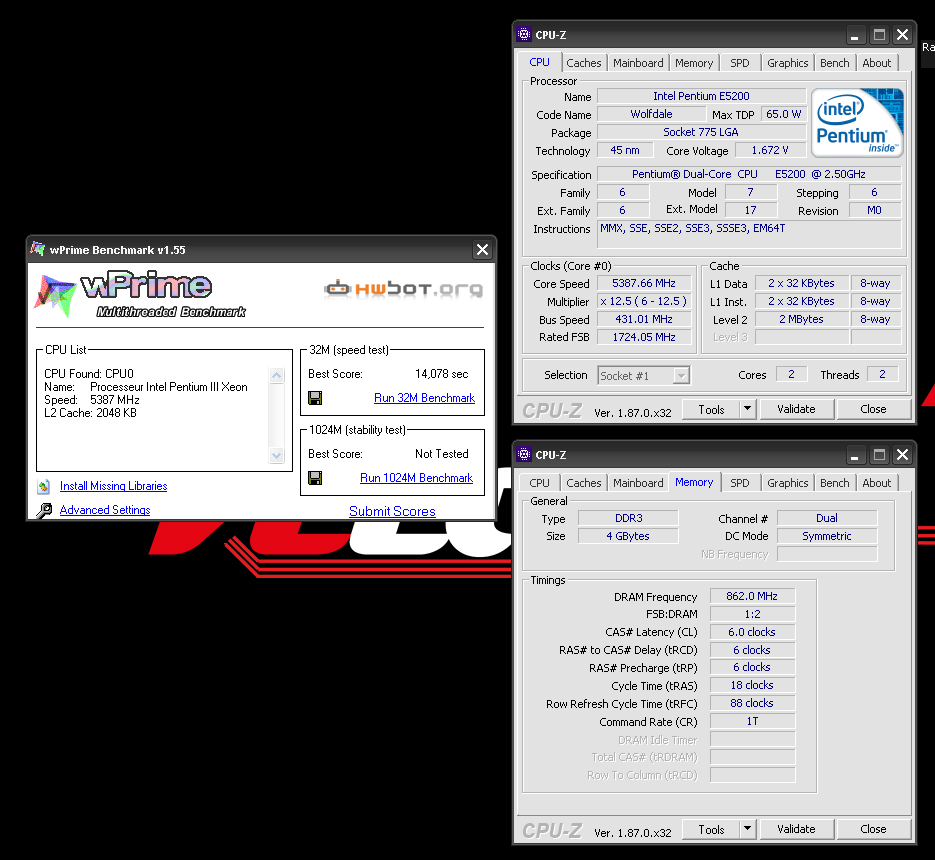Viewport: 935px width, 860px height.
Task: Click Validate button in Memory CPU-Z window
Action: (796, 829)
